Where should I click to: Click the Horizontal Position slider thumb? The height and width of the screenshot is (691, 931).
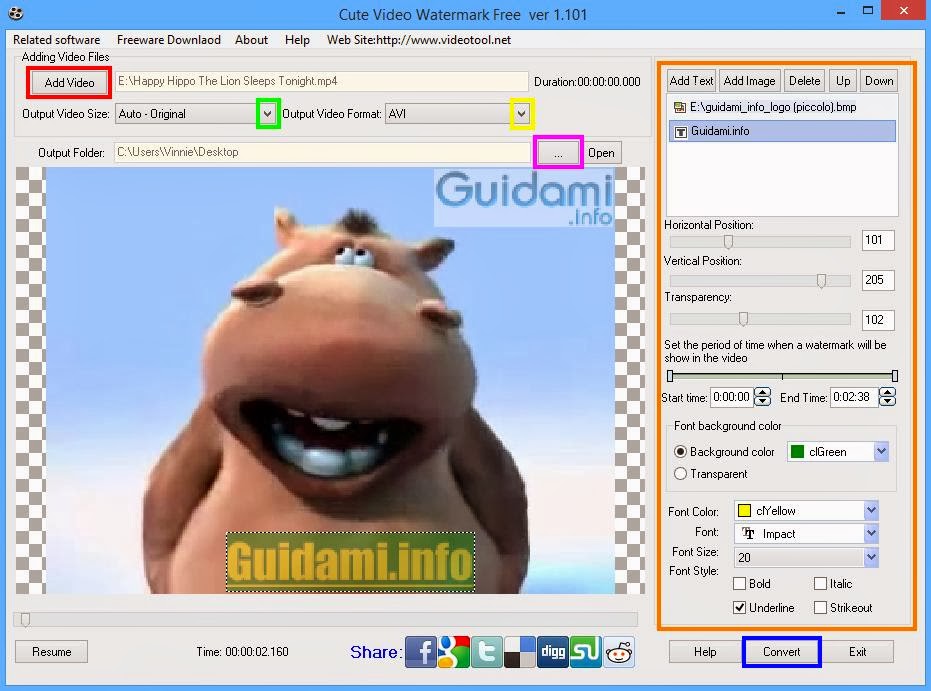point(728,241)
